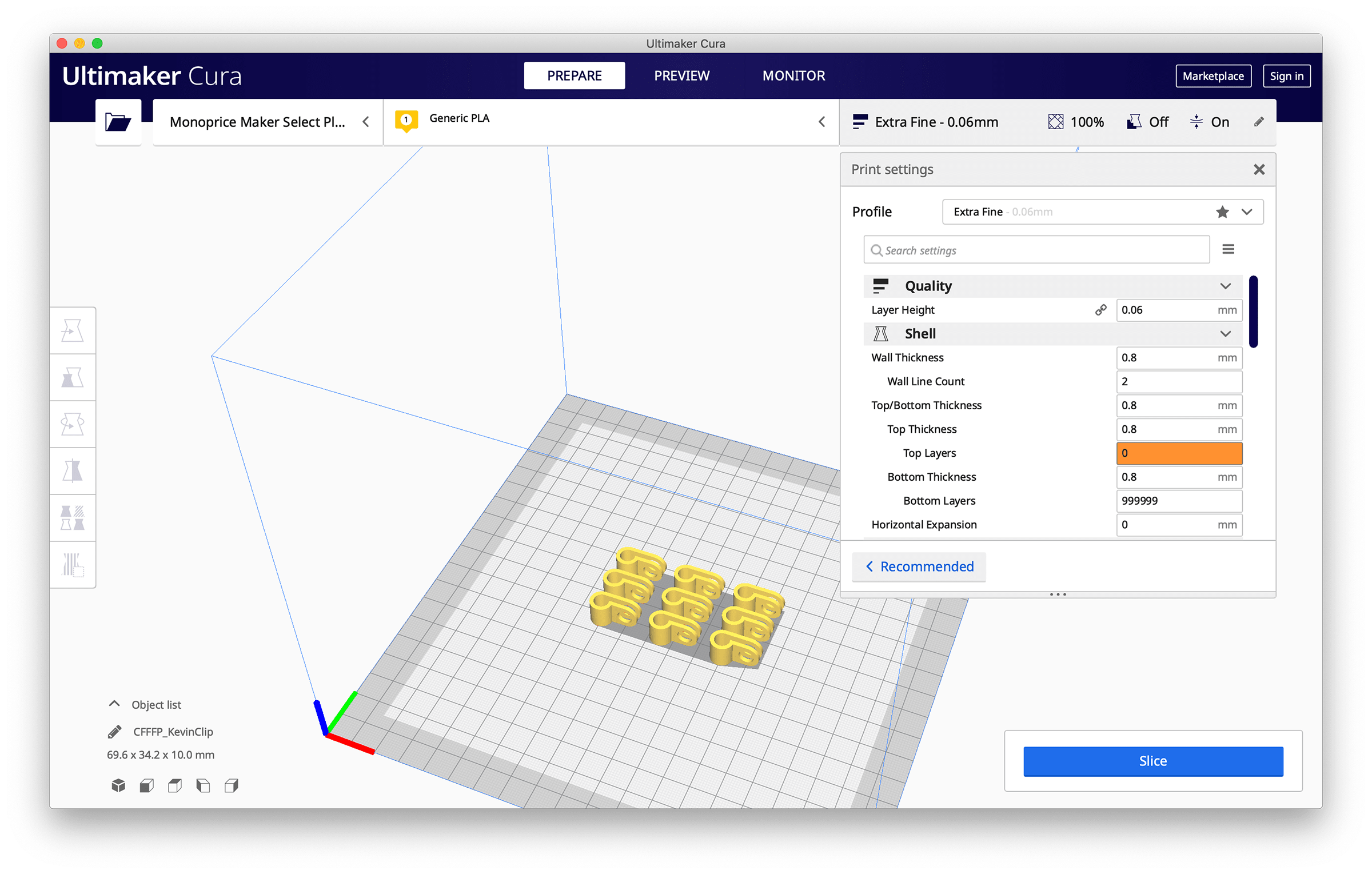
Task: Switch to 3D perspective view cube icon
Action: [118, 785]
